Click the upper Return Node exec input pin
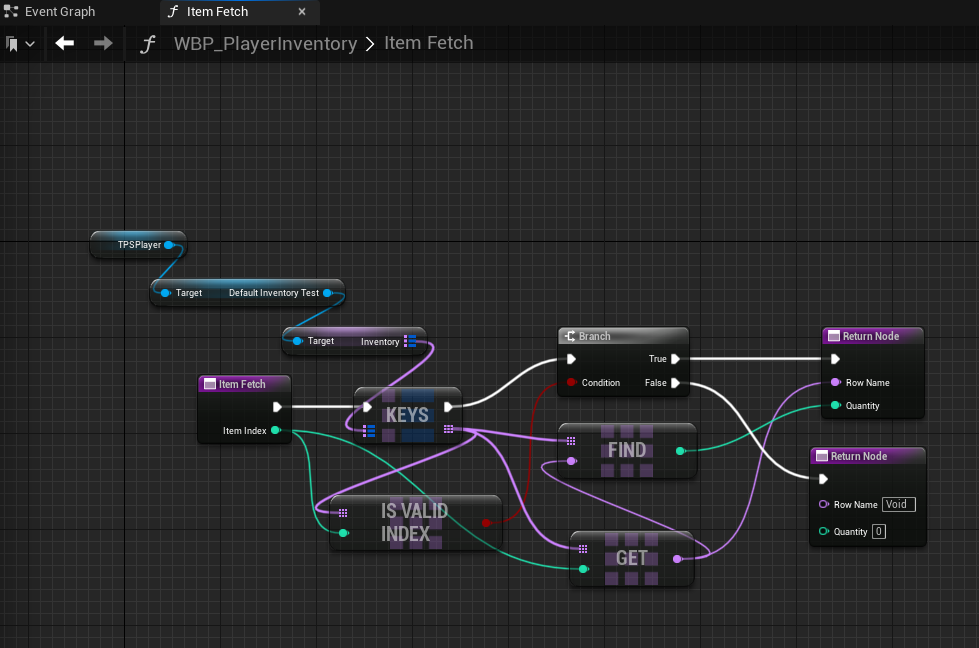Image resolution: width=979 pixels, height=648 pixels. coord(835,359)
